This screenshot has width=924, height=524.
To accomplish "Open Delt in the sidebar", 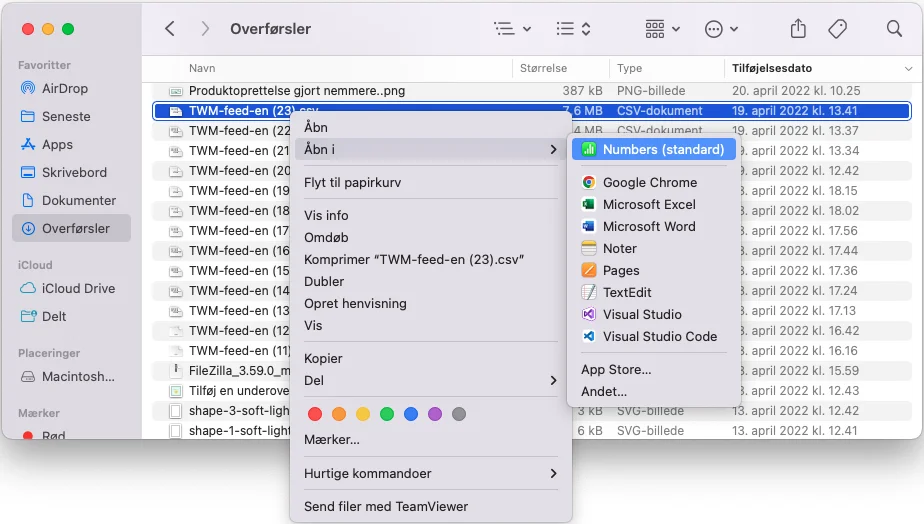I will tap(71, 317).
